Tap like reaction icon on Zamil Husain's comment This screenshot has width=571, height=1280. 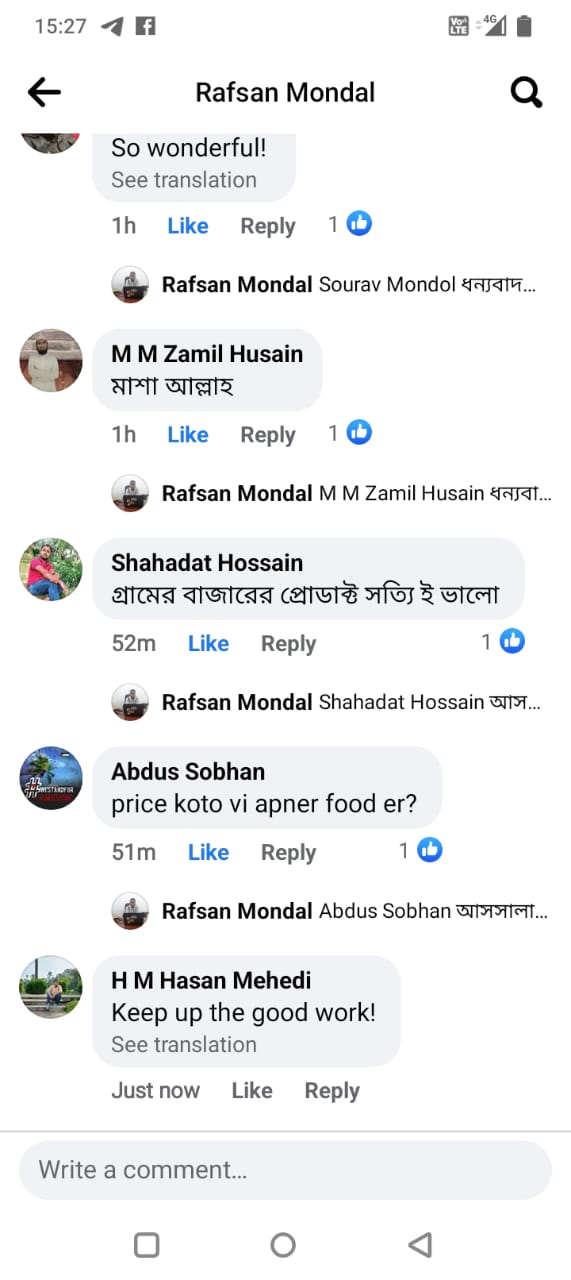pos(359,433)
